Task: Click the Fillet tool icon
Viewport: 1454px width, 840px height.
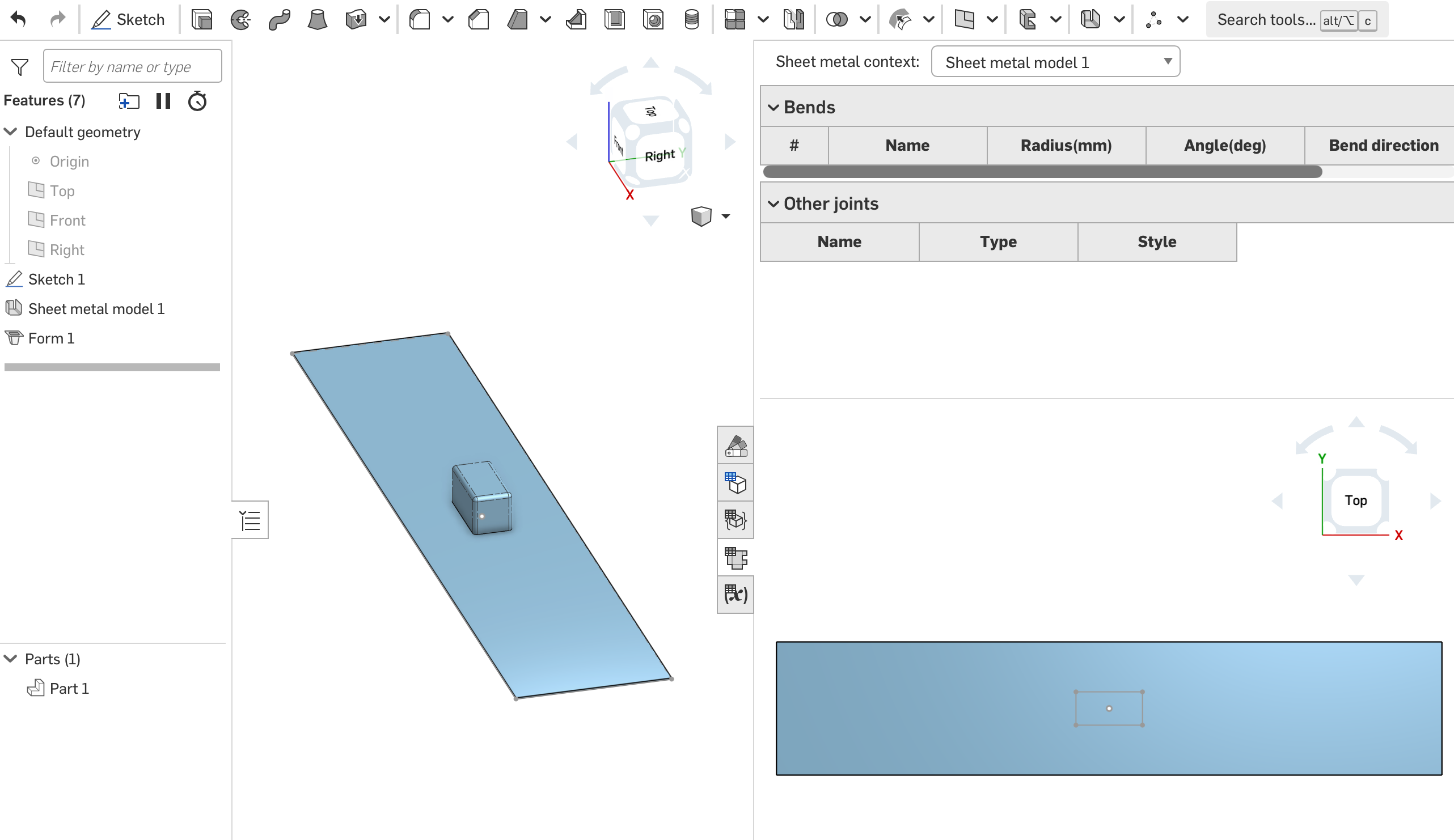Action: pyautogui.click(x=420, y=20)
